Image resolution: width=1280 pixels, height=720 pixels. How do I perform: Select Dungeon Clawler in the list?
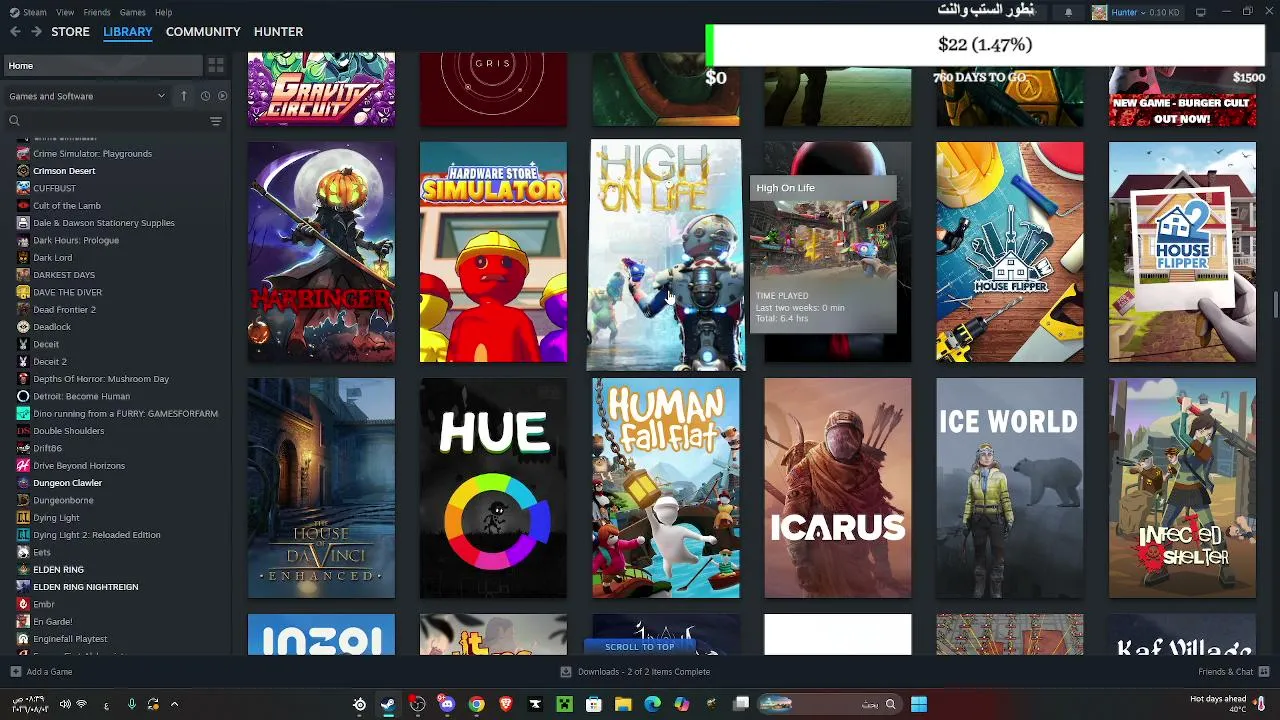[x=67, y=483]
